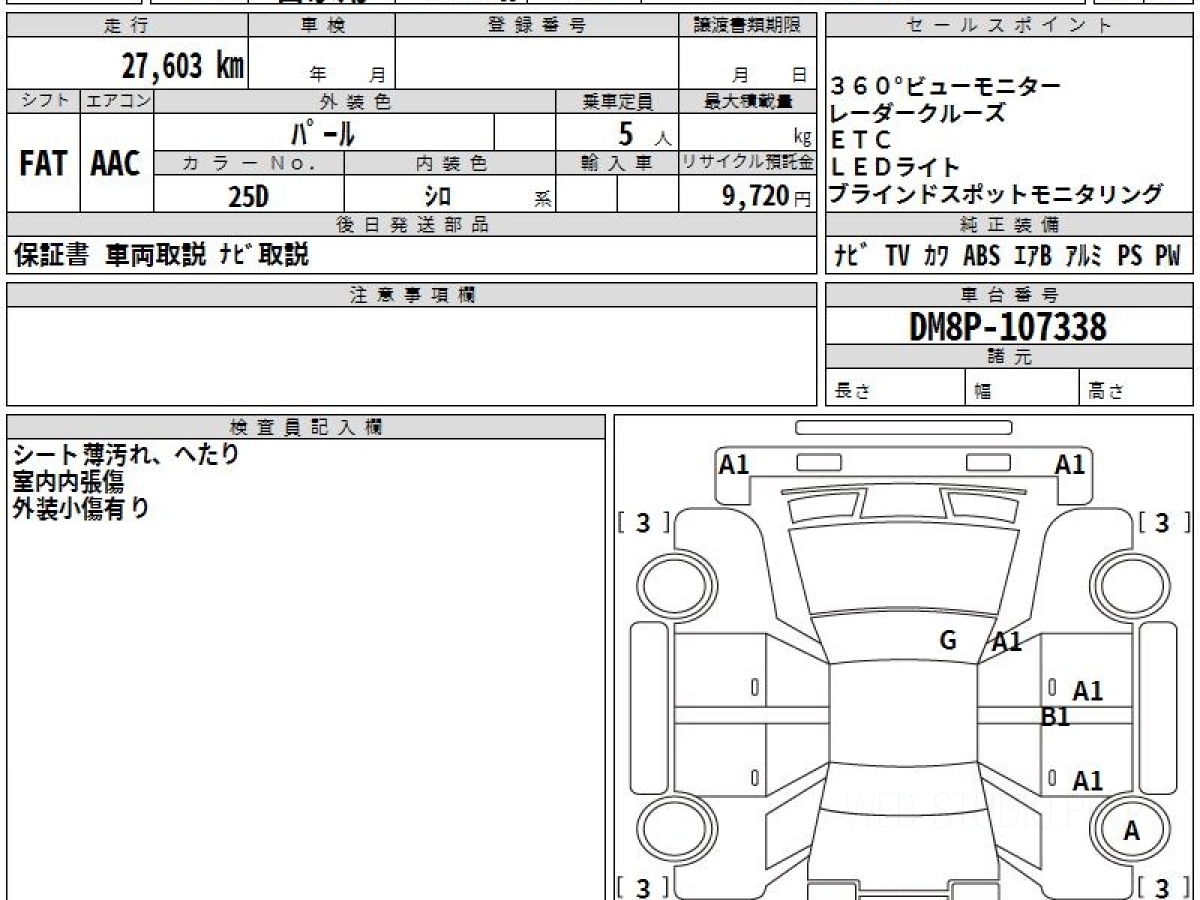Click the A1 mark right of G
This screenshot has width=1200, height=900.
(x=1006, y=643)
